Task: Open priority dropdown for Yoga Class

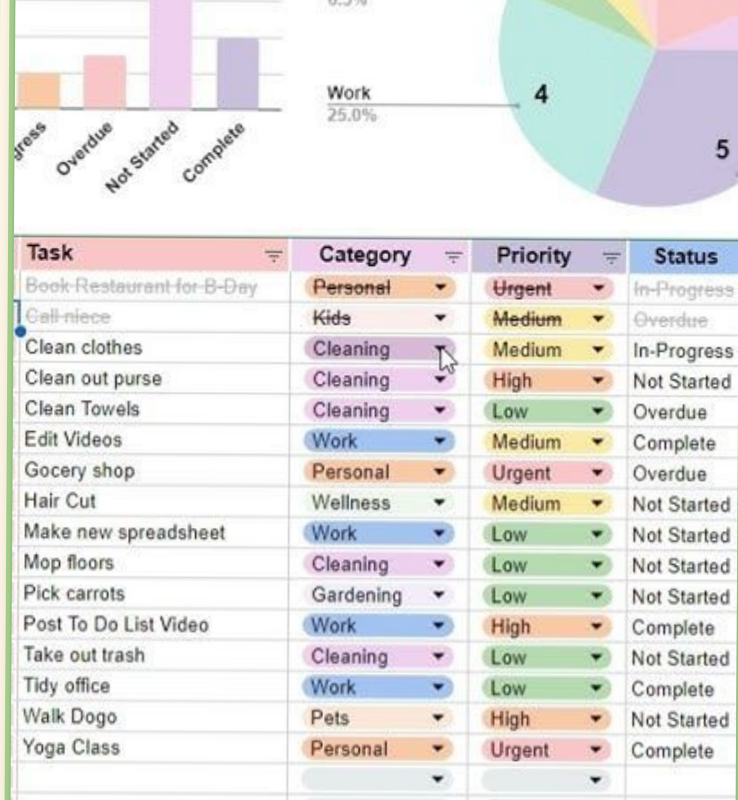Action: [x=598, y=749]
